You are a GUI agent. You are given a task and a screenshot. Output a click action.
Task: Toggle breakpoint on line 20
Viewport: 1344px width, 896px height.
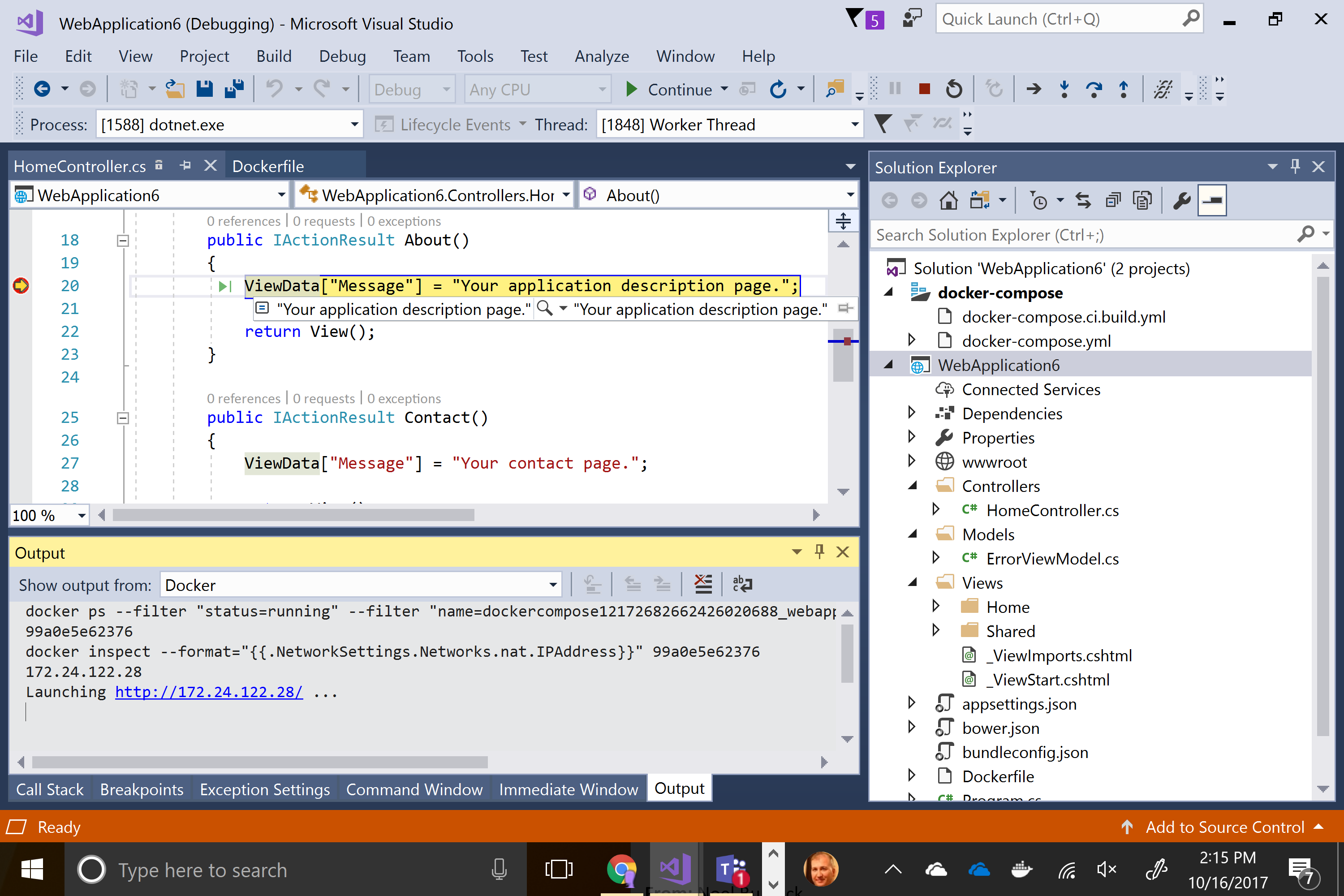pos(21,285)
